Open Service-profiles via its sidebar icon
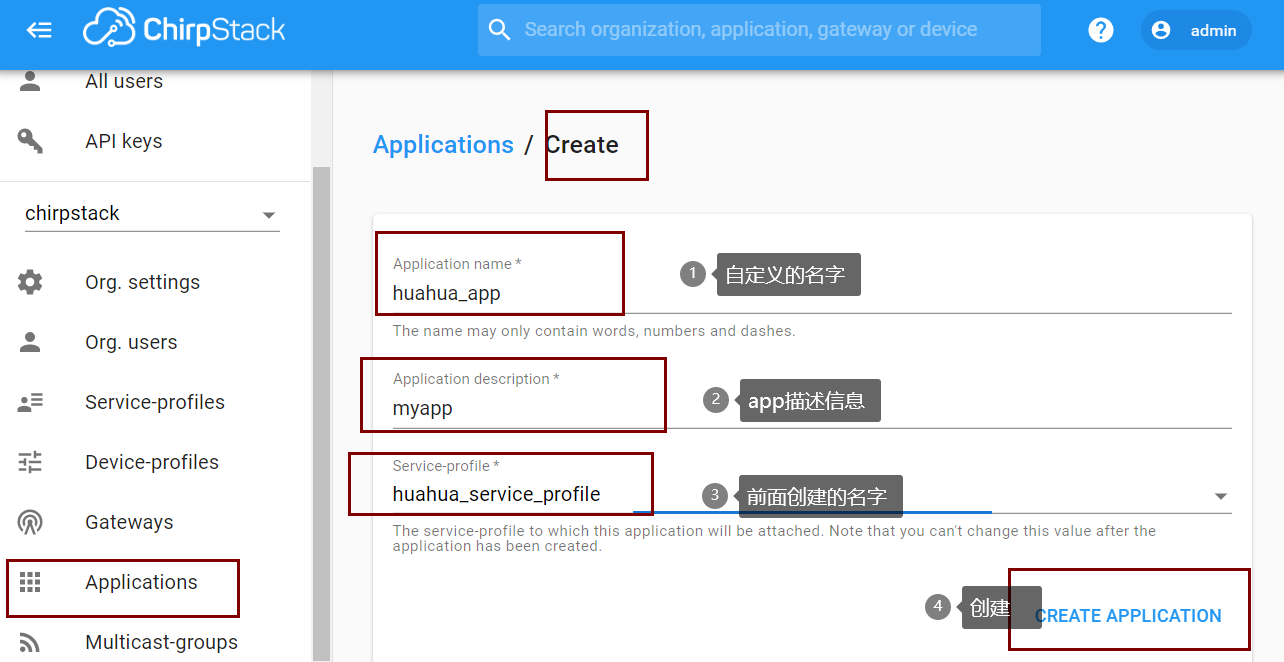The width and height of the screenshot is (1284, 662). 30,401
